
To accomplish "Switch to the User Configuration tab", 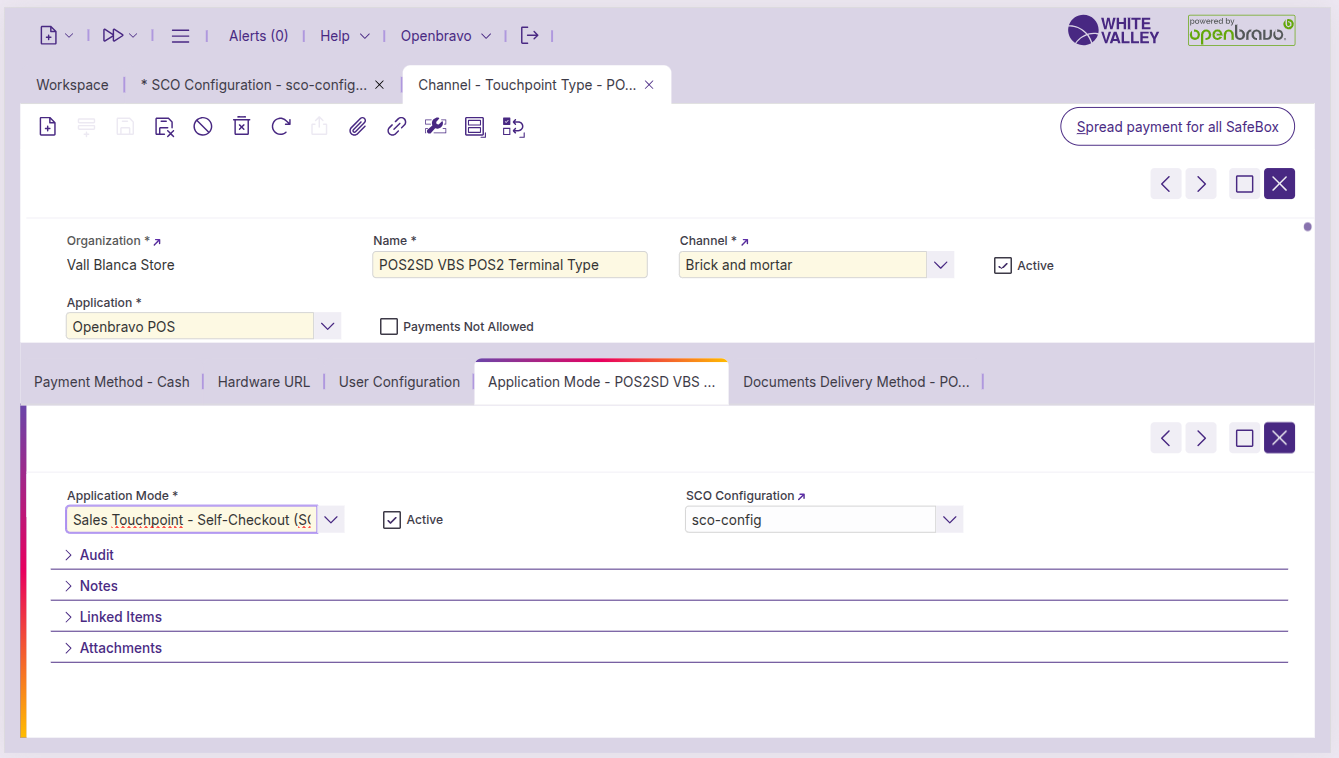I will (399, 382).
